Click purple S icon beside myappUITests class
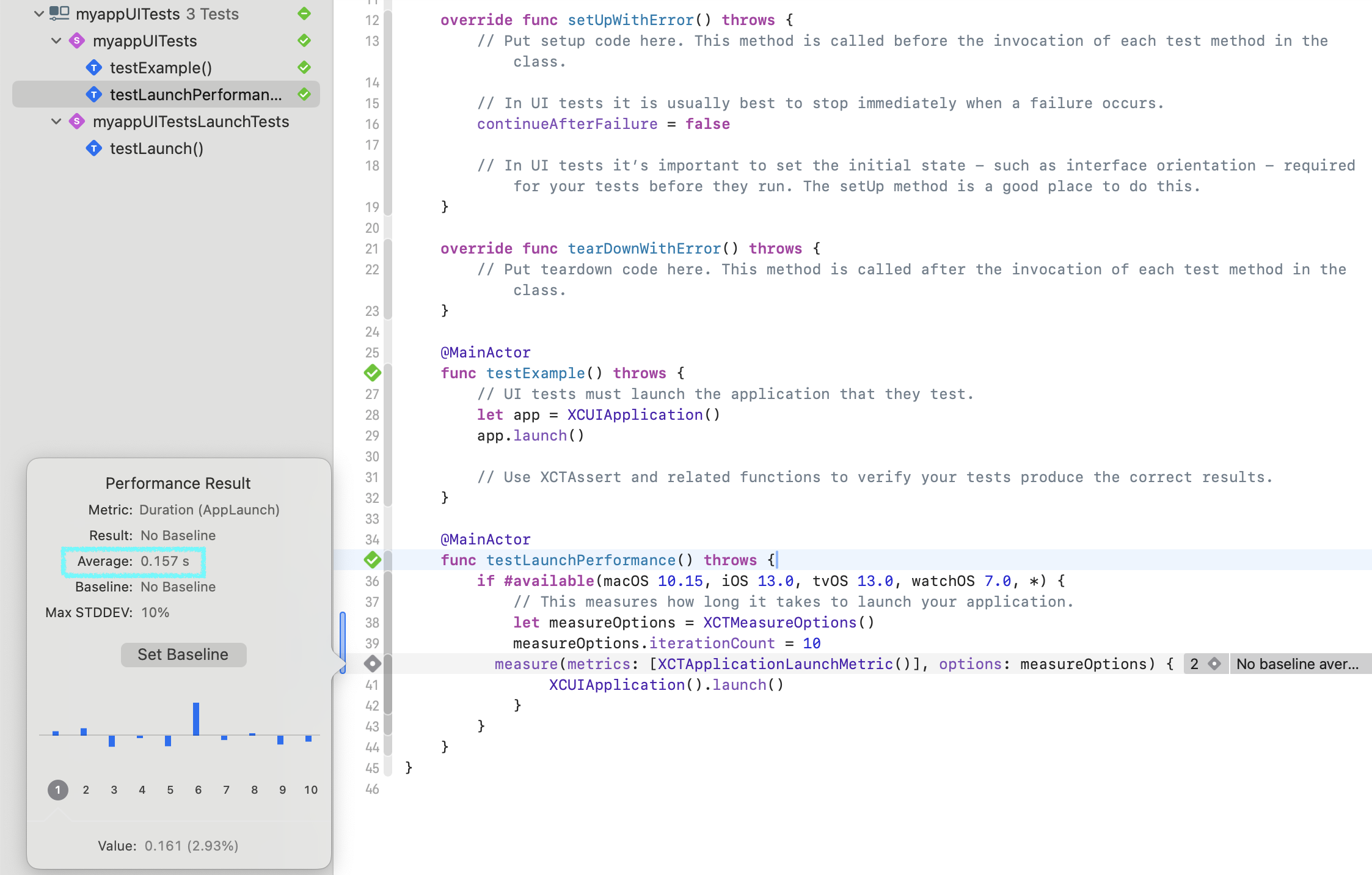Image resolution: width=1372 pixels, height=875 pixels. 76,41
